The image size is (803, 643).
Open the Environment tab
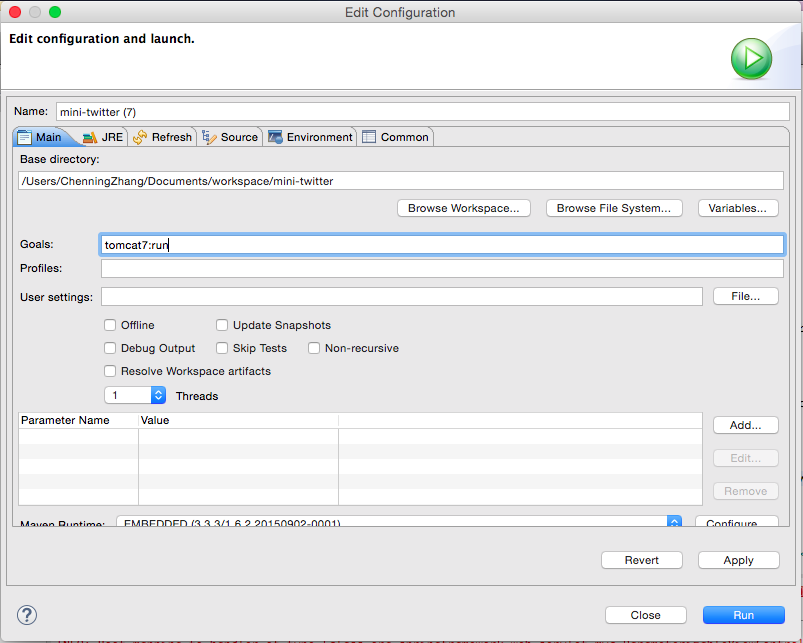pos(310,137)
